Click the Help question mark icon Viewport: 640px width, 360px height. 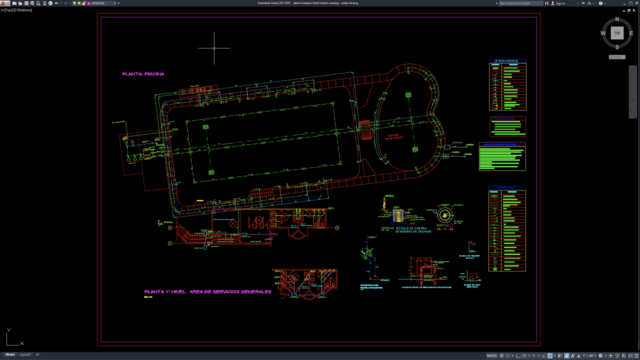tap(601, 3)
